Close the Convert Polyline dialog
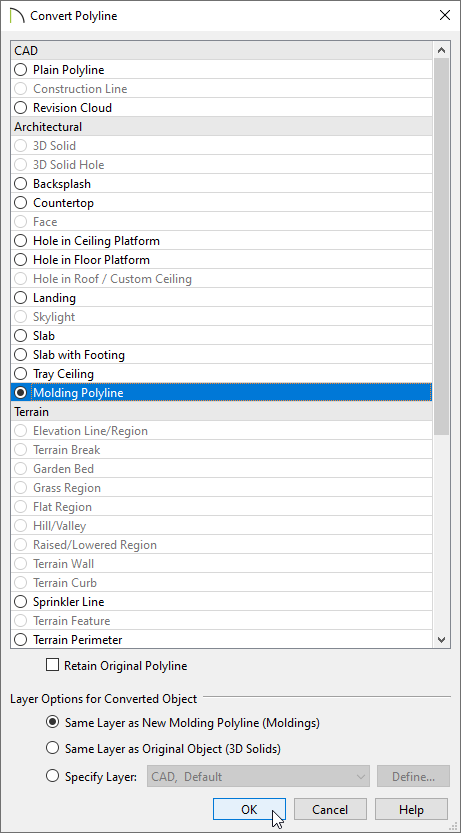The image size is (461, 833). coord(445,15)
